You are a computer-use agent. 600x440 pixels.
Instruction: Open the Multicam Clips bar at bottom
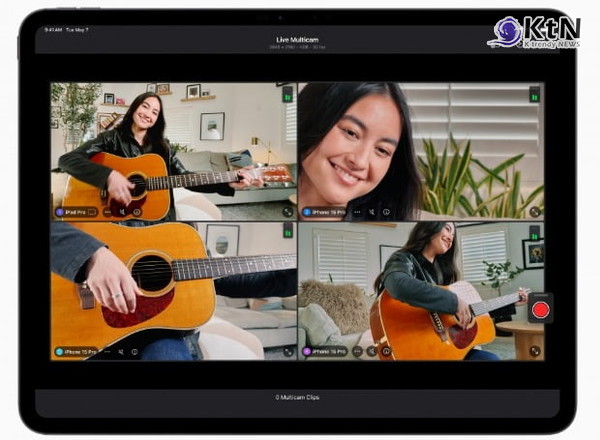[x=298, y=397]
